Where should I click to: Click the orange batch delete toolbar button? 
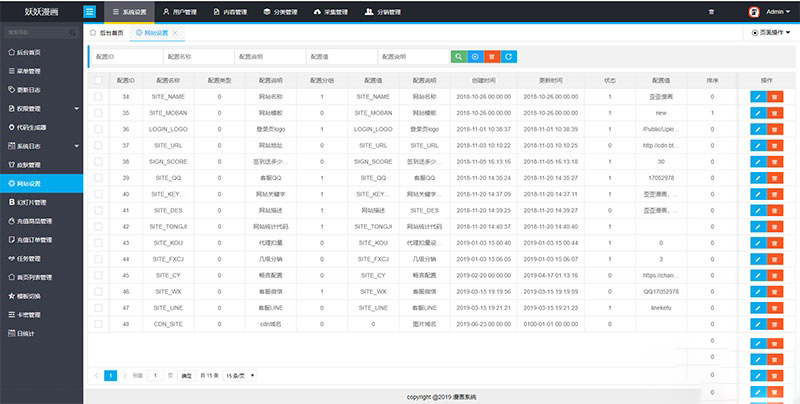coord(491,57)
